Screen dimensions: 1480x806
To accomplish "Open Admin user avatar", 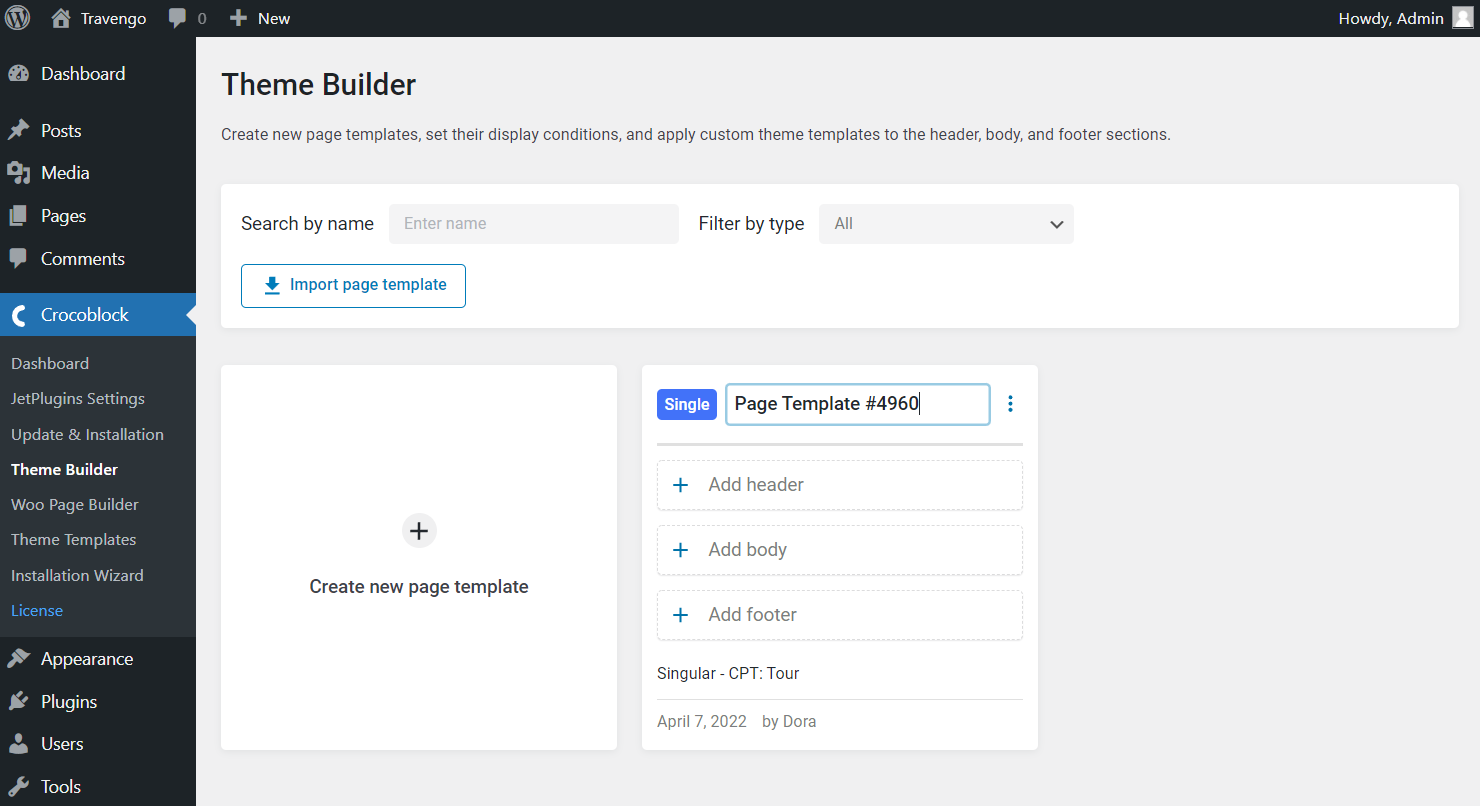I will (x=1463, y=18).
